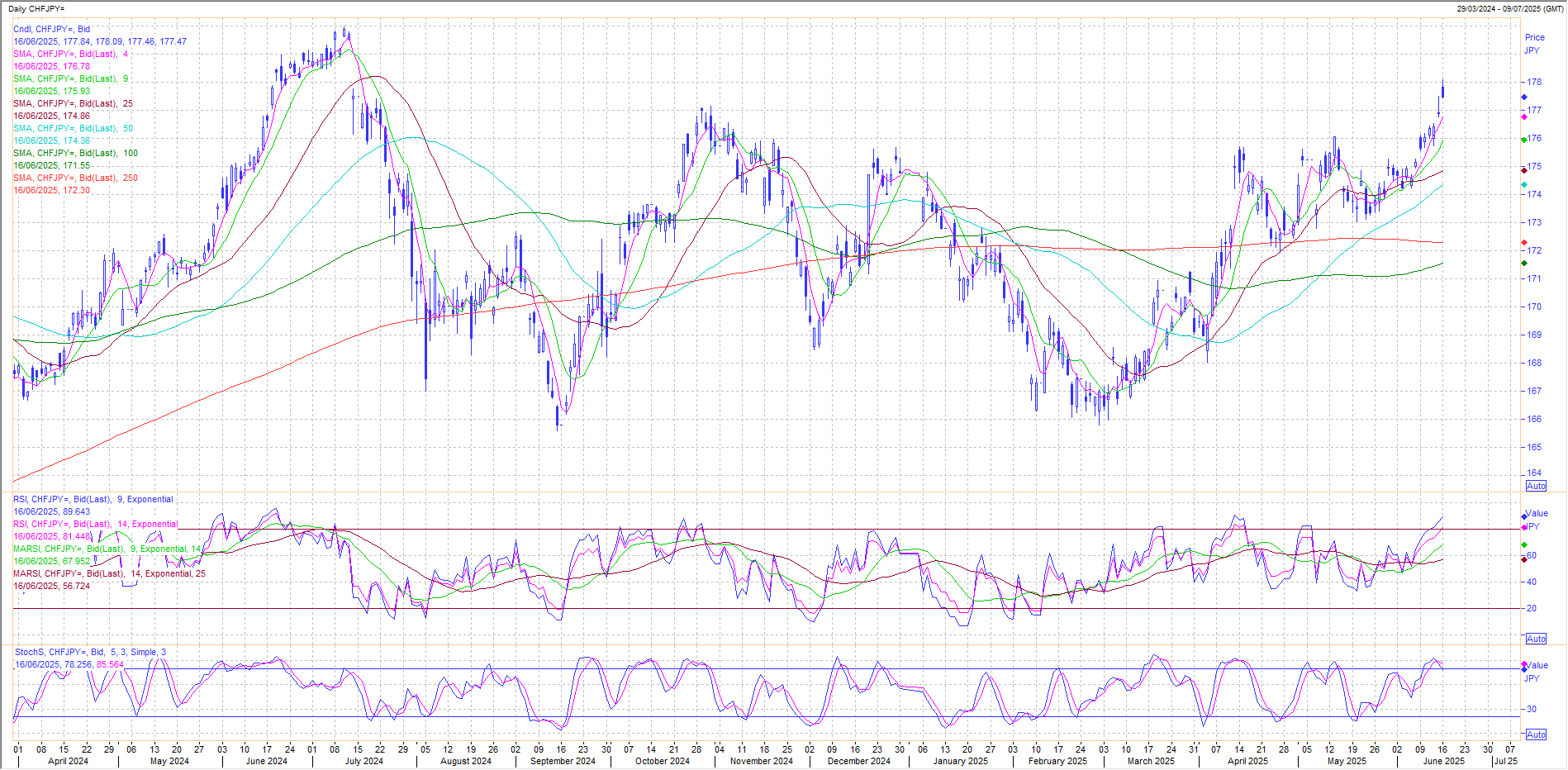Click the dark red SMA 25 marker on price axis
Image resolution: width=1568 pixels, height=770 pixels.
point(1524,170)
